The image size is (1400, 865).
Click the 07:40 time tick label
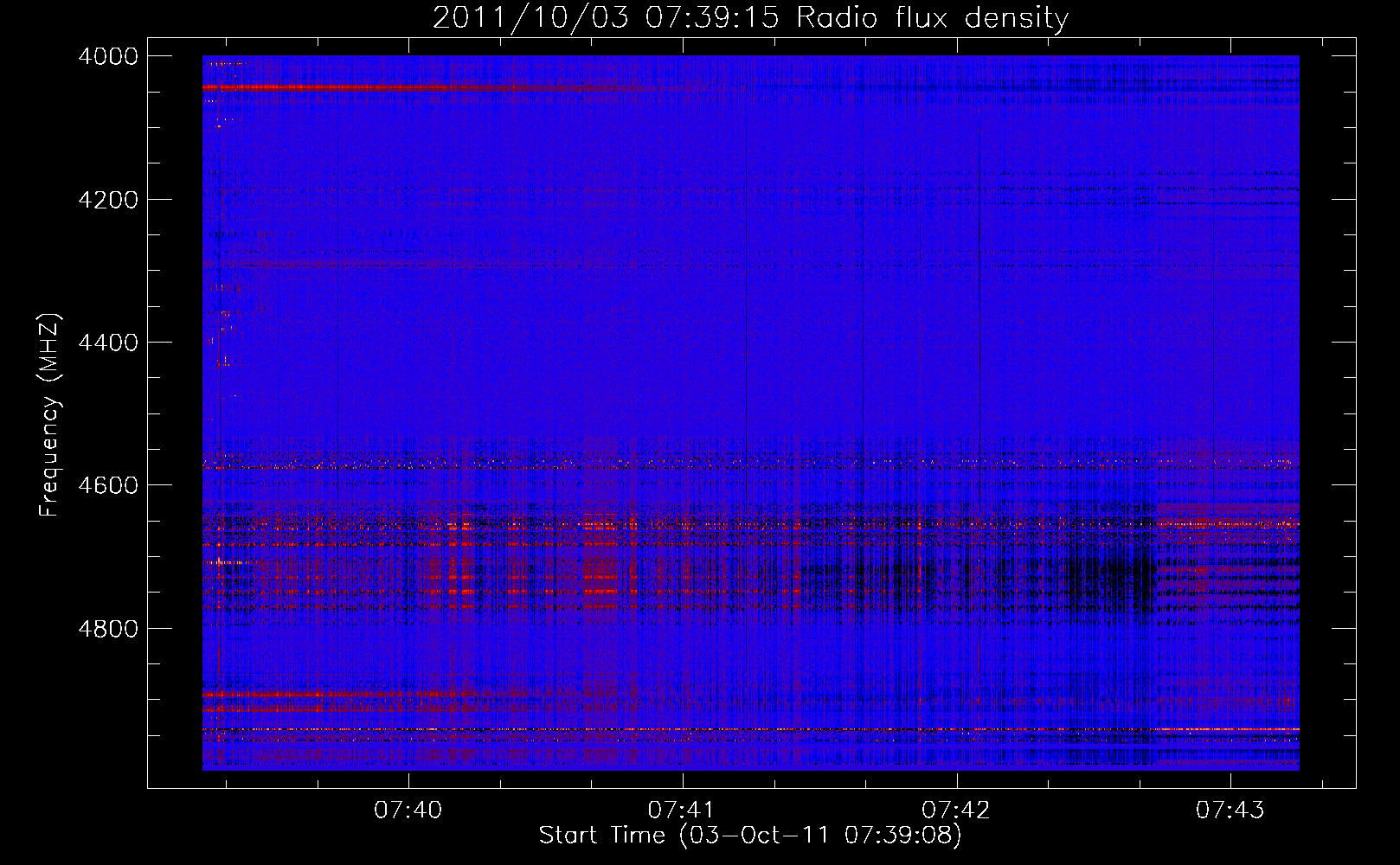(x=408, y=811)
